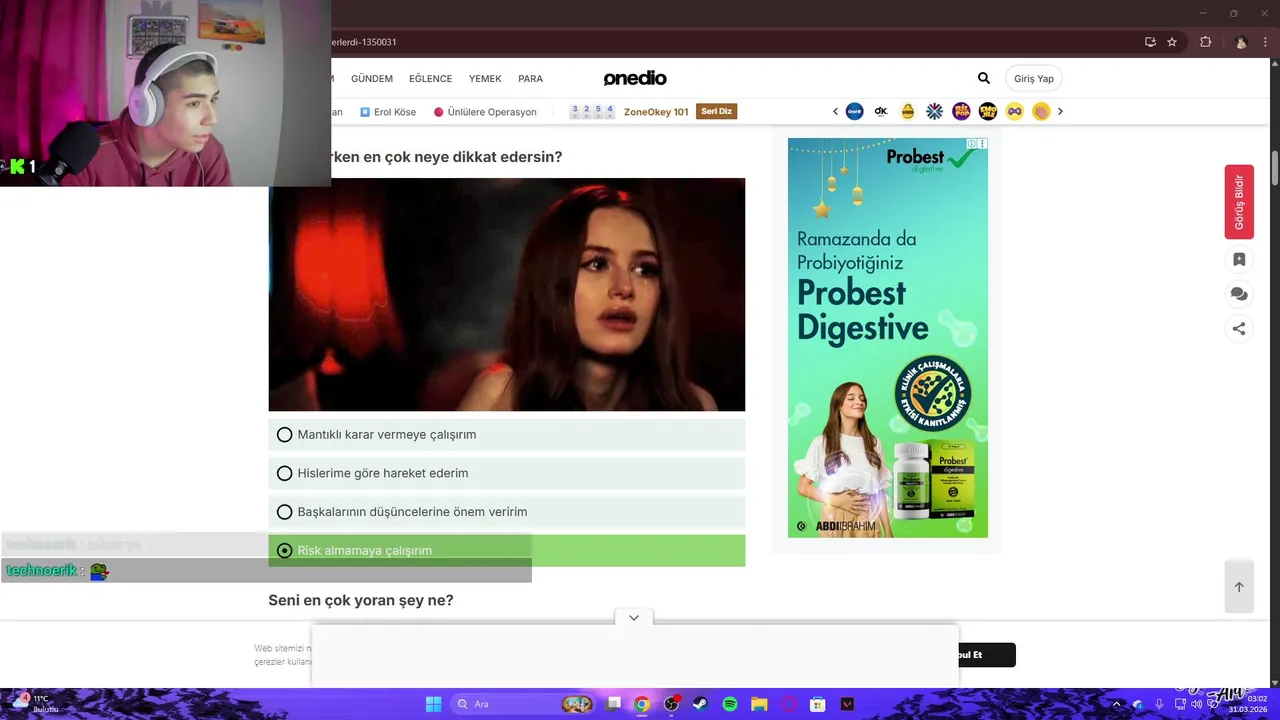Click the page vertical scrollbar

pos(1274,168)
